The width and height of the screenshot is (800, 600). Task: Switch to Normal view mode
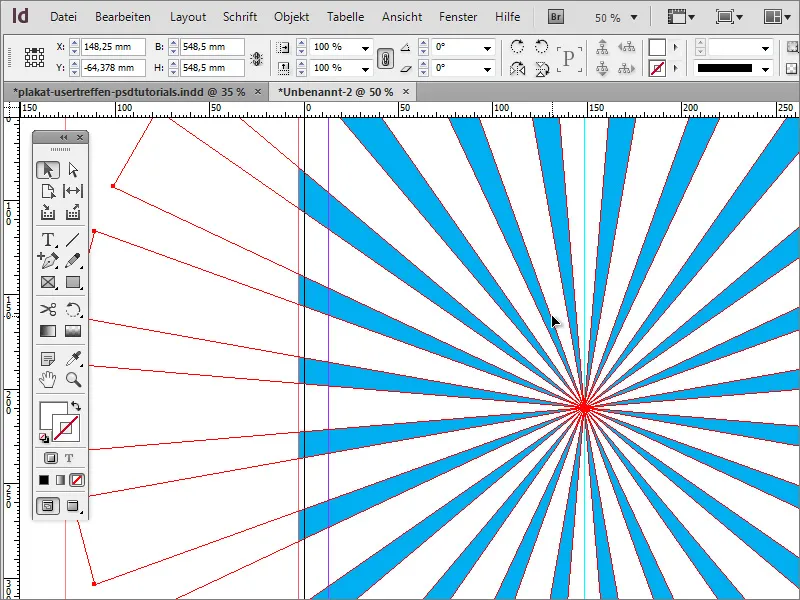(48, 506)
